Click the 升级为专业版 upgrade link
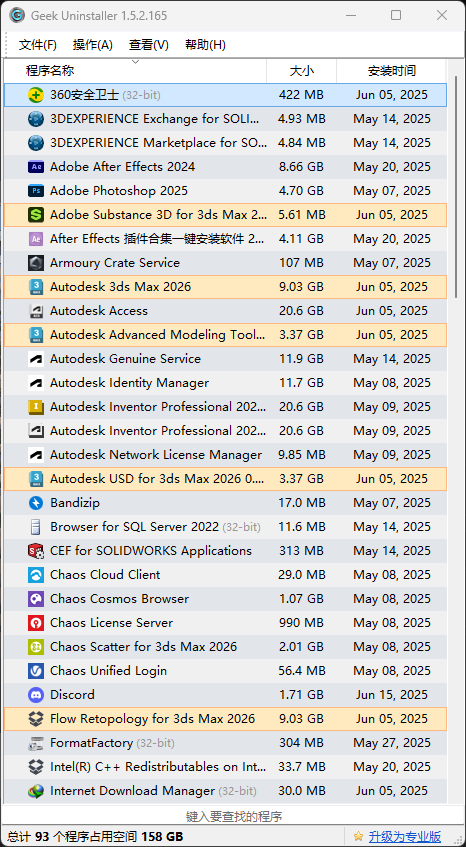 point(405,836)
